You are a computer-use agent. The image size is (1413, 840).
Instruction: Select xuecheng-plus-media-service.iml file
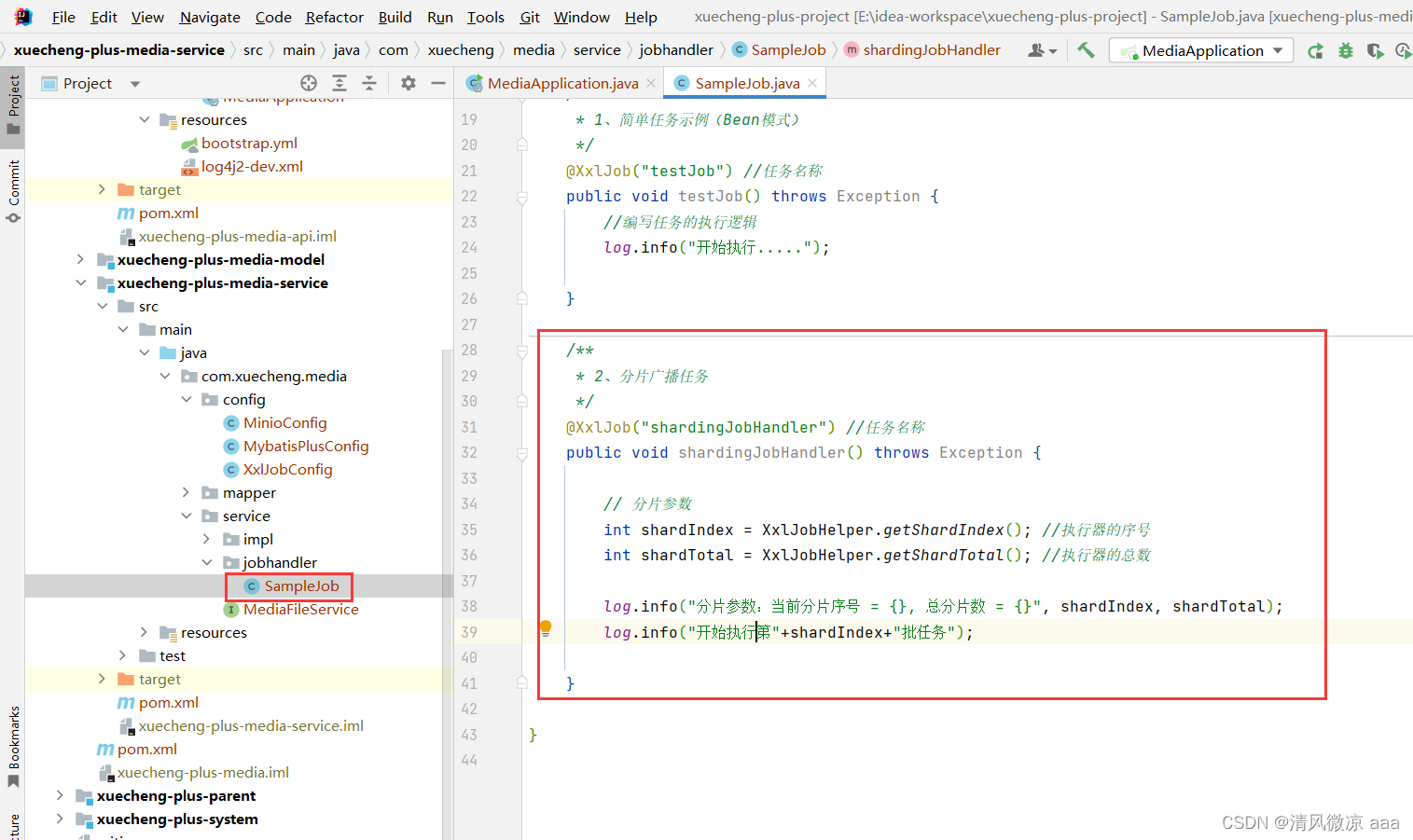(251, 725)
